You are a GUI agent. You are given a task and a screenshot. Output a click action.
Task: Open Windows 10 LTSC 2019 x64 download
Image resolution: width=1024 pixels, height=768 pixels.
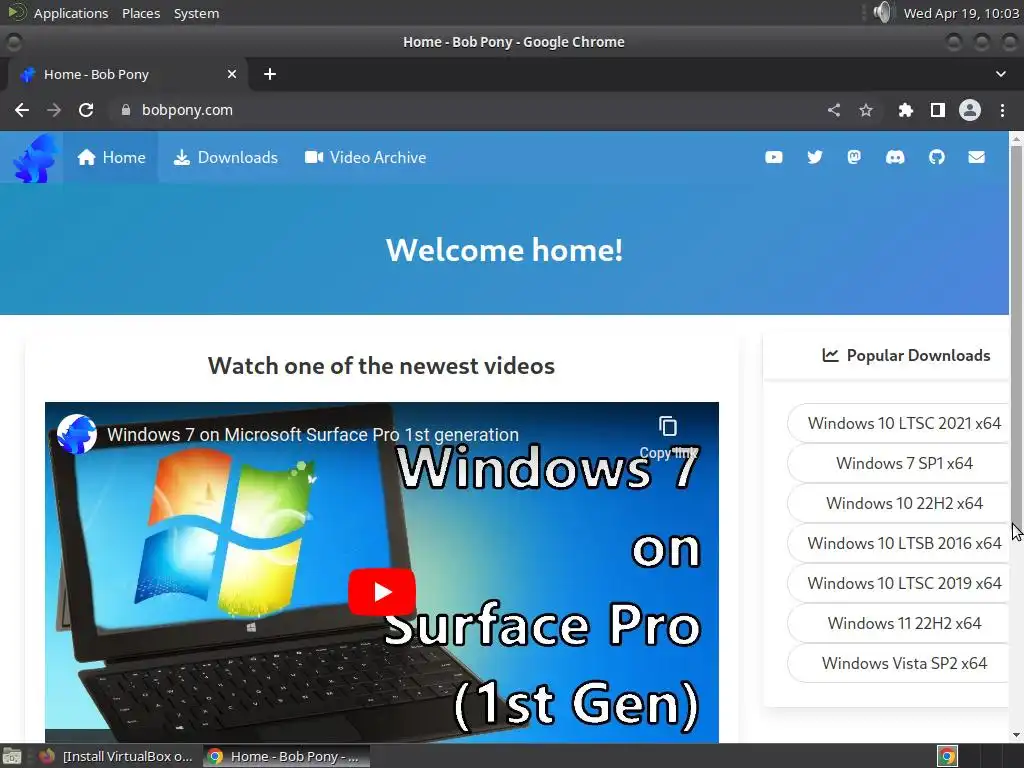[899, 583]
